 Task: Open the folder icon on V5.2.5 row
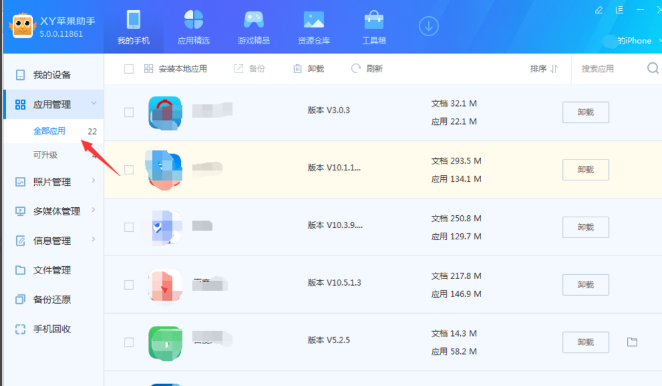click(632, 342)
